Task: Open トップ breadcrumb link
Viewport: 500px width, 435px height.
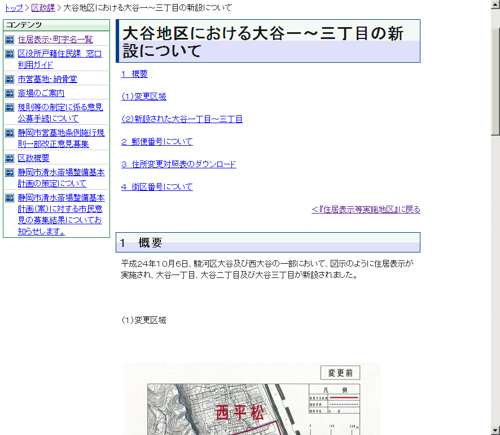Action: point(14,8)
